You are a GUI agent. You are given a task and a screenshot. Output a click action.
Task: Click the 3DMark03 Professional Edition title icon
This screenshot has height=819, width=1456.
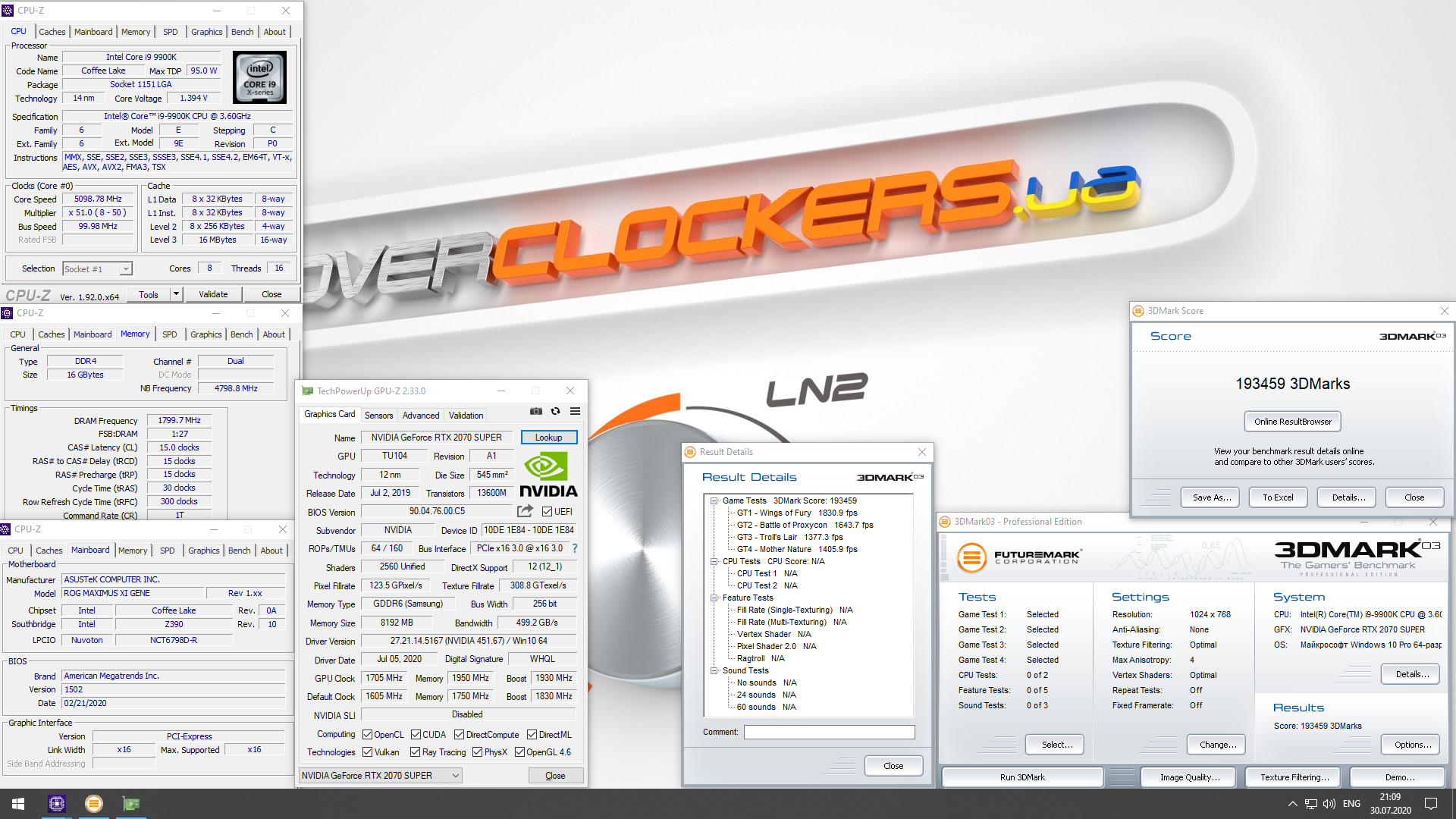(945, 522)
